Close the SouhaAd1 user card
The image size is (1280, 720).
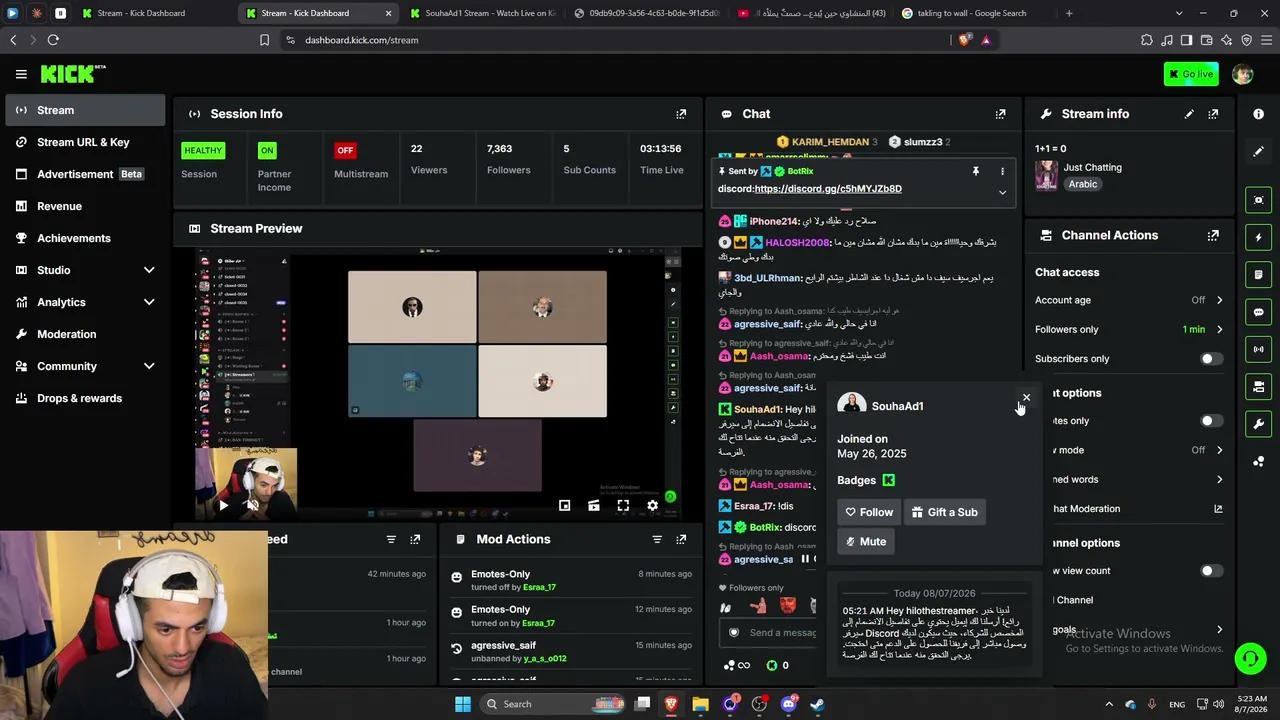pos(1026,398)
